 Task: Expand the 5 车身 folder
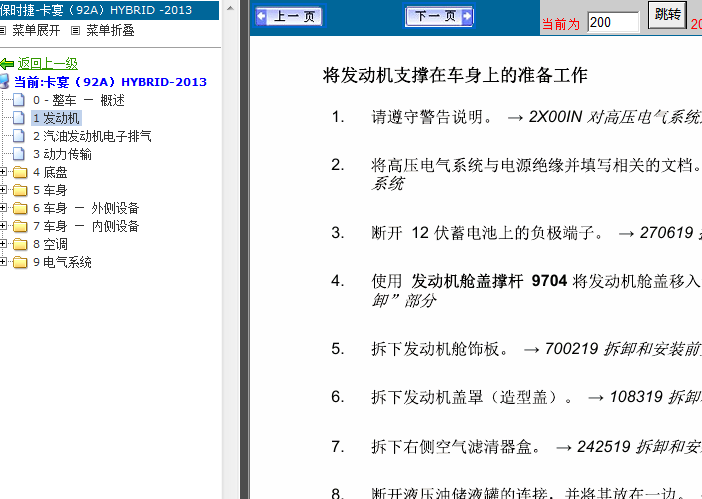coord(3,190)
